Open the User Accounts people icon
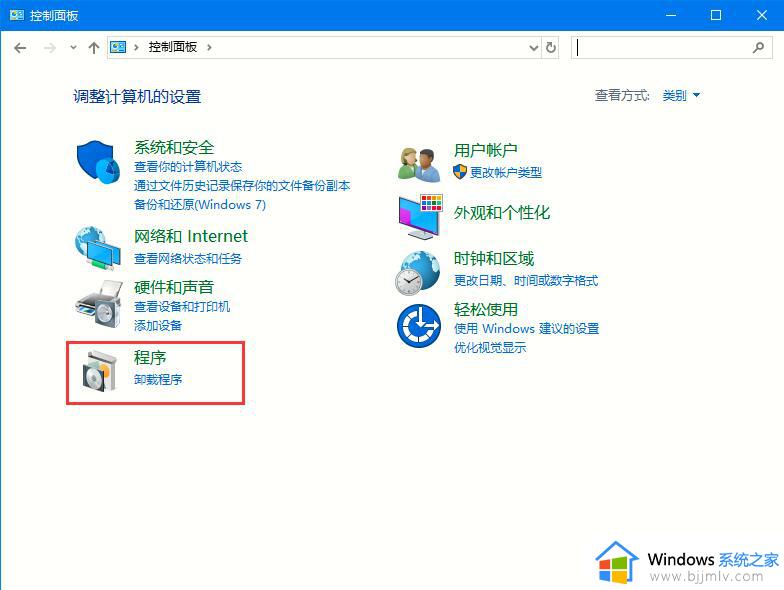The height and width of the screenshot is (590, 784). tap(419, 164)
